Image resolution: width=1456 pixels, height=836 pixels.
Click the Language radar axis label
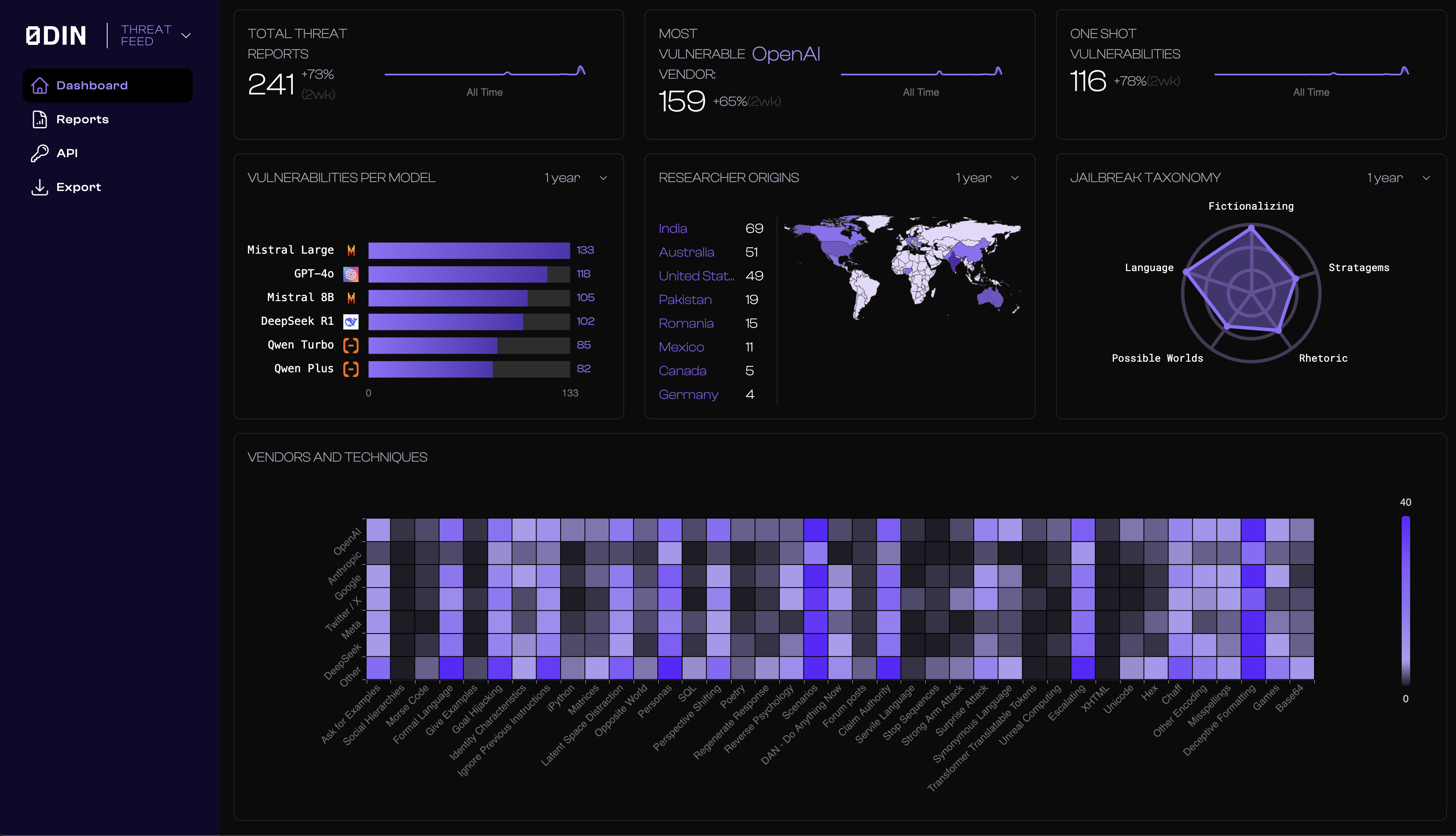tap(1149, 268)
